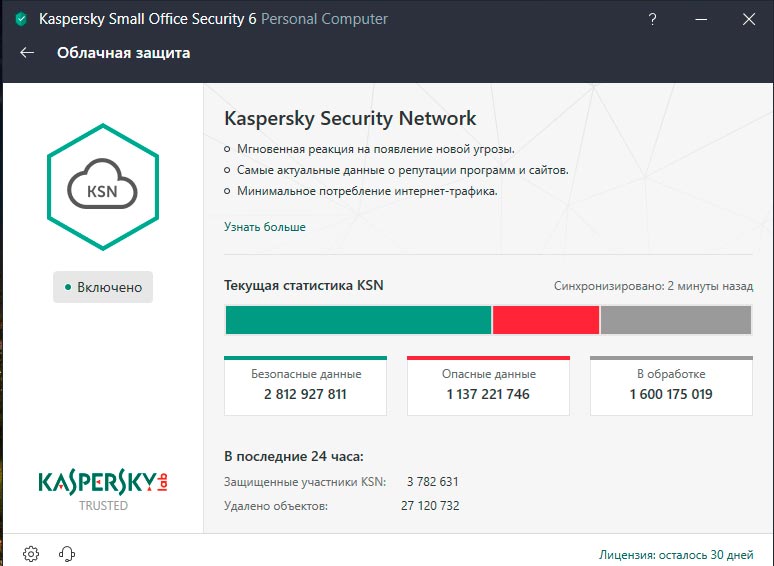Click the license 30 days remaining link
Viewport: 774px width, 566px height.
point(676,553)
